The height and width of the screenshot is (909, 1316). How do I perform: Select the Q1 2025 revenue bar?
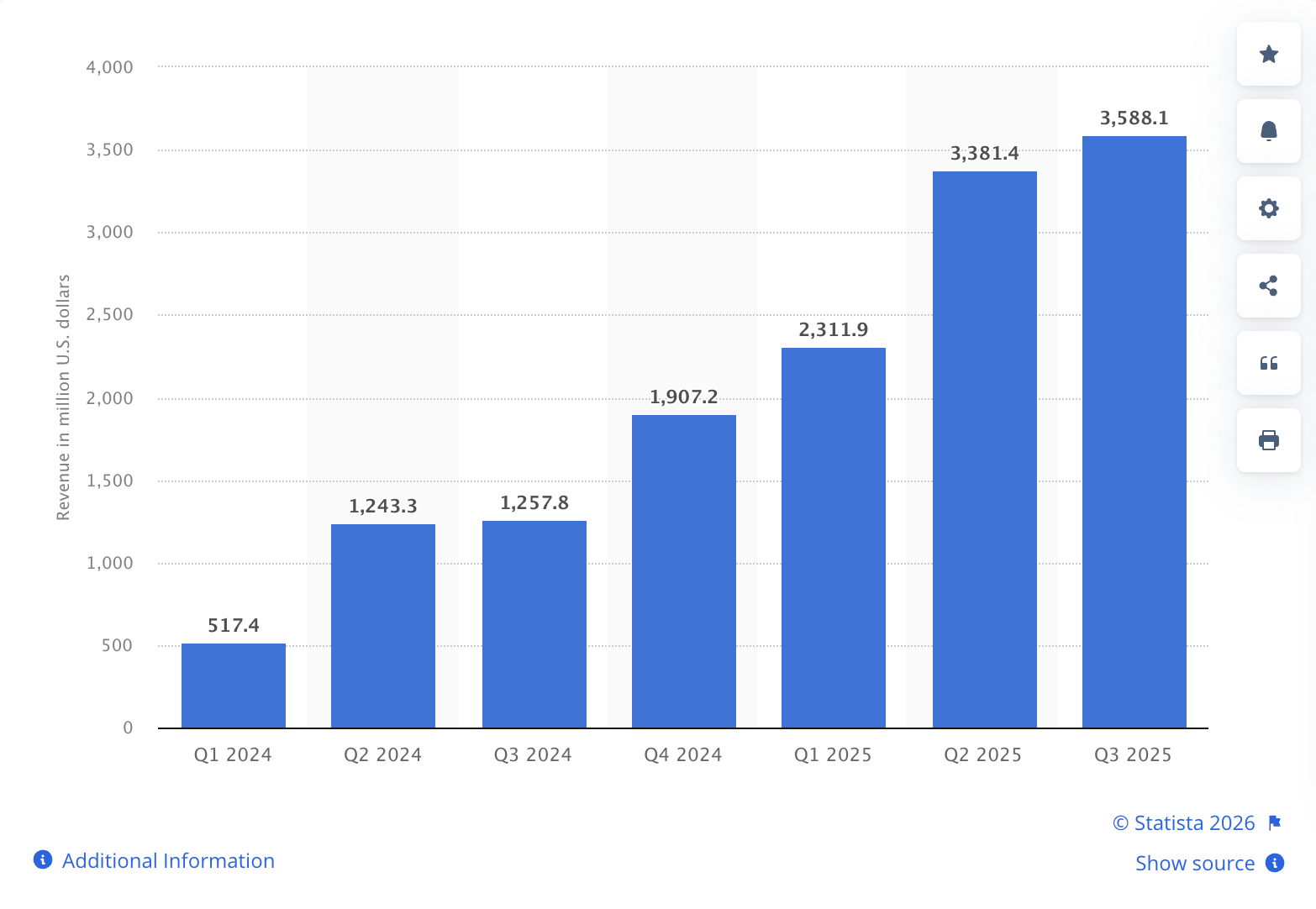coord(833,538)
